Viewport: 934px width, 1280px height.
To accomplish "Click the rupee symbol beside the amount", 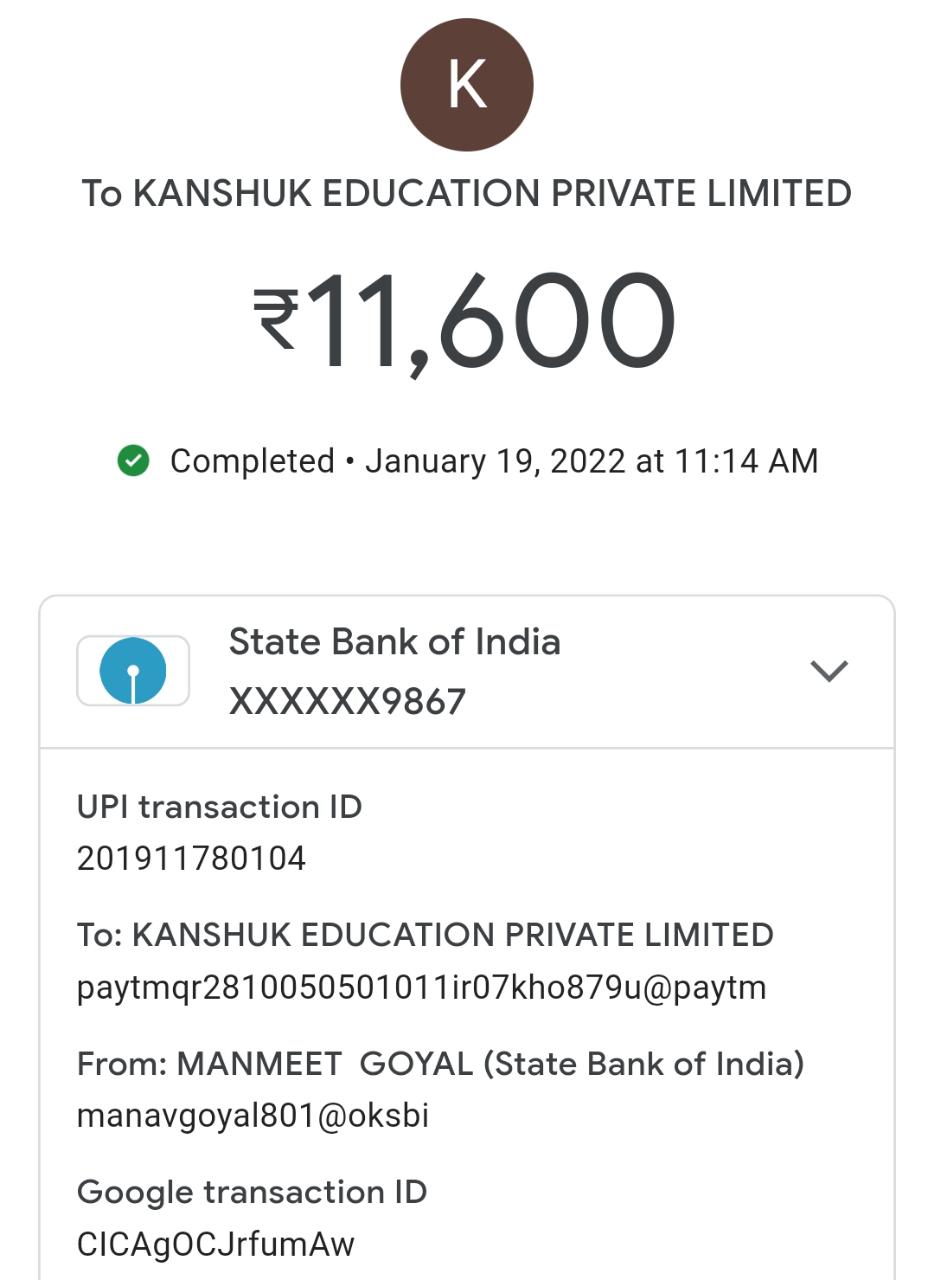I will (x=276, y=319).
